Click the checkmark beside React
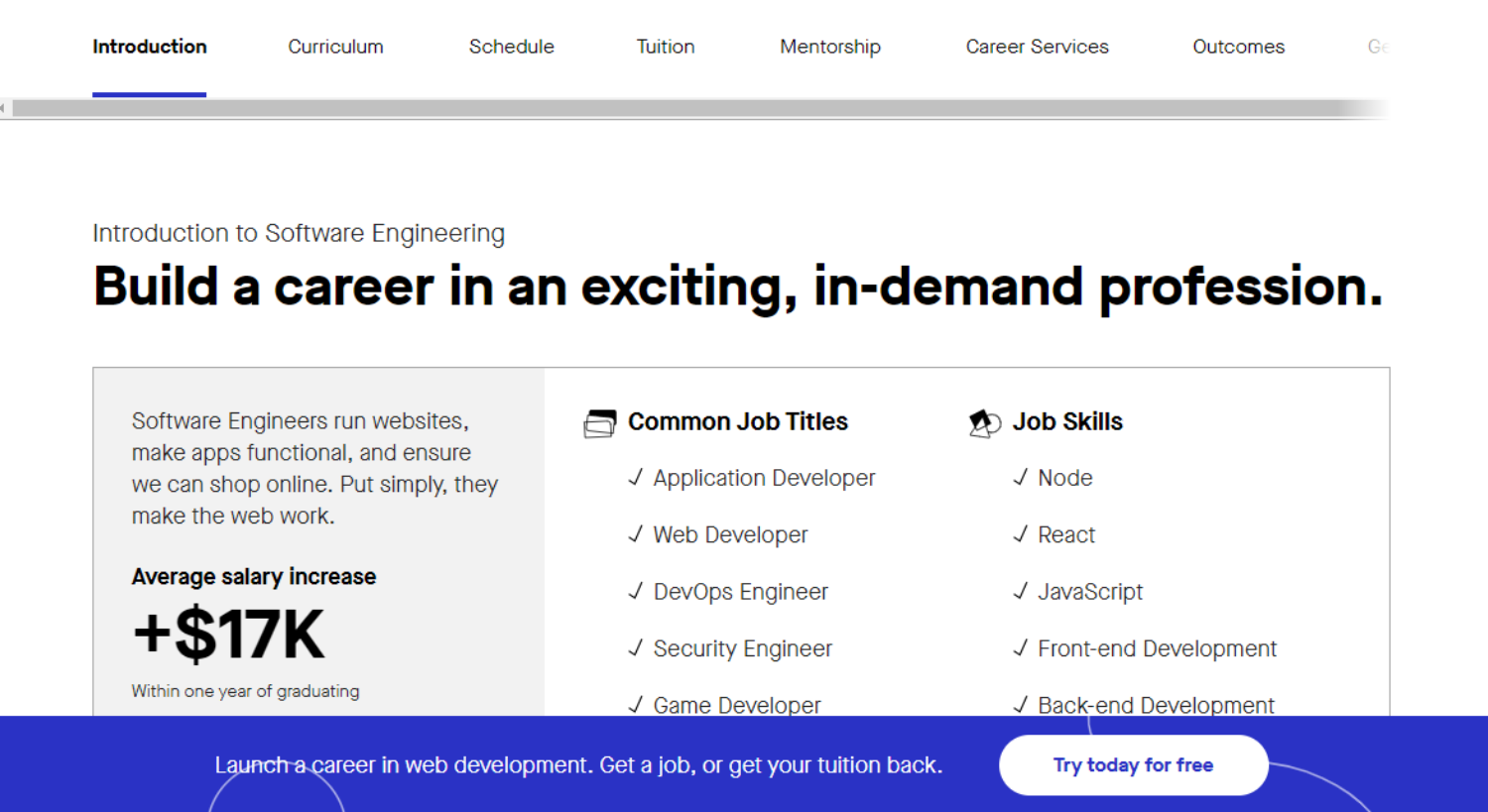 click(1022, 533)
